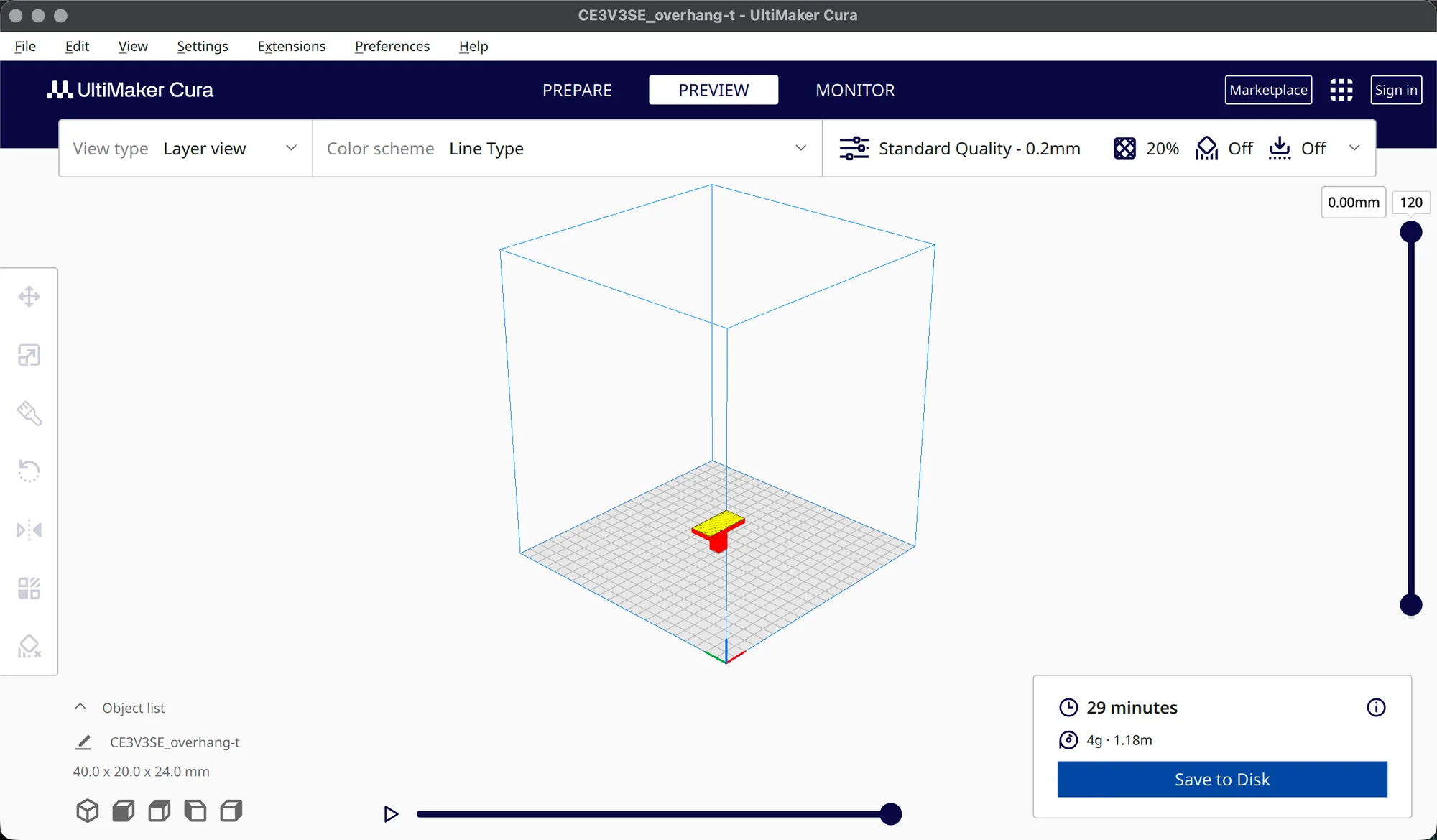Select the Scale tool
This screenshot has height=840, width=1437.
pyautogui.click(x=29, y=355)
